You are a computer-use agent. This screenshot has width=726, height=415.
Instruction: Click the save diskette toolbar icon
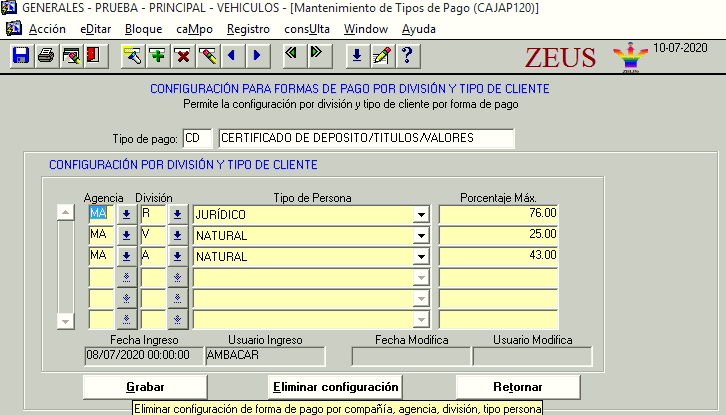coord(20,55)
